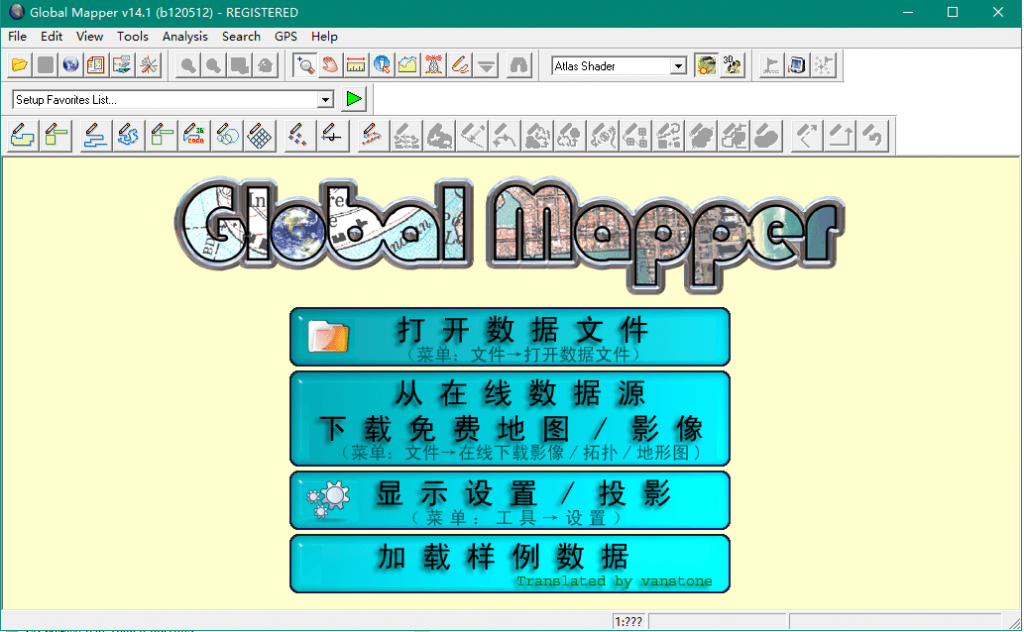Select the Path Profile tool
Viewport: 1024px width, 632px height.
pos(407,66)
